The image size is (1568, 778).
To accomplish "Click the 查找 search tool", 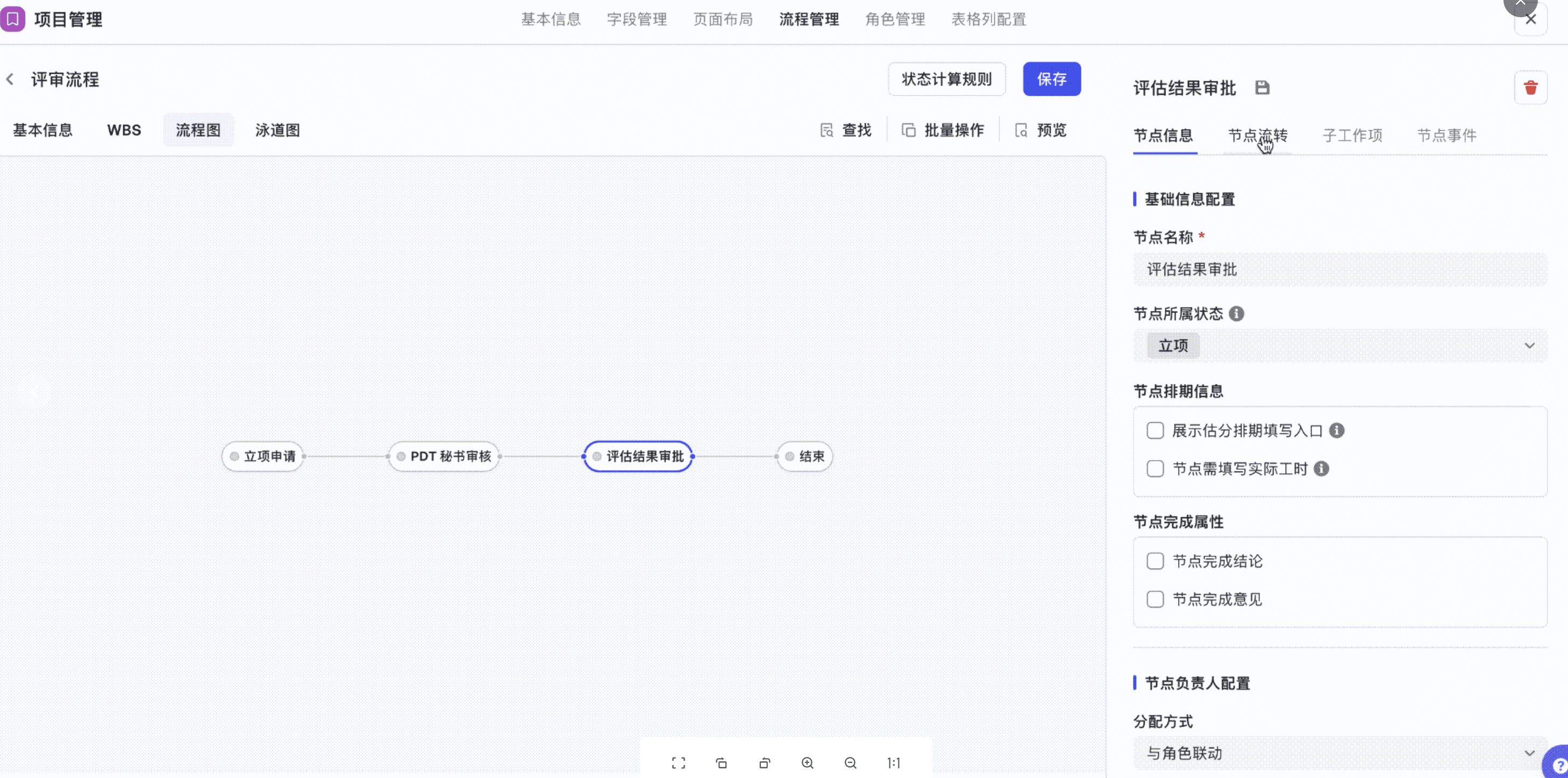I will pos(845,130).
